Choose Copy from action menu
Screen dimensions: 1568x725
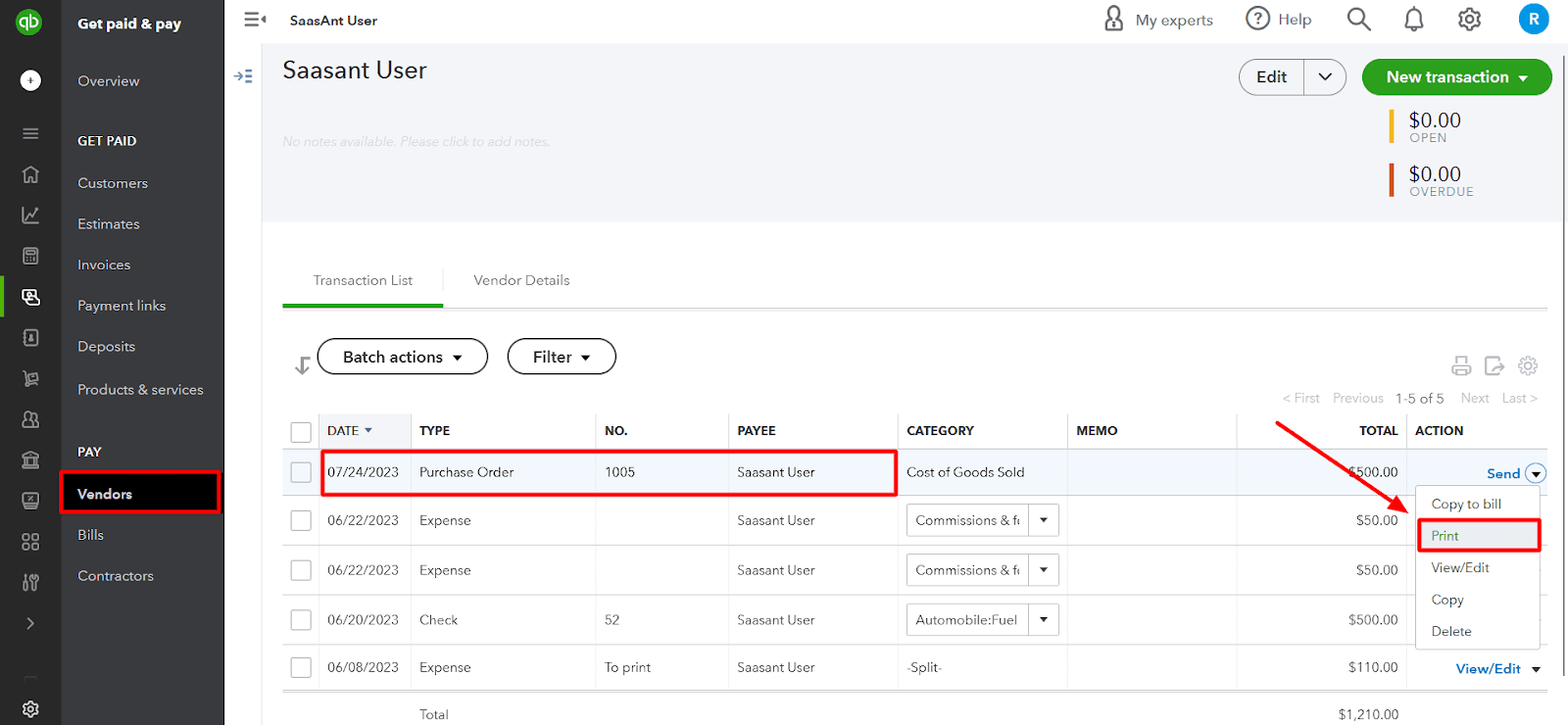coord(1447,600)
